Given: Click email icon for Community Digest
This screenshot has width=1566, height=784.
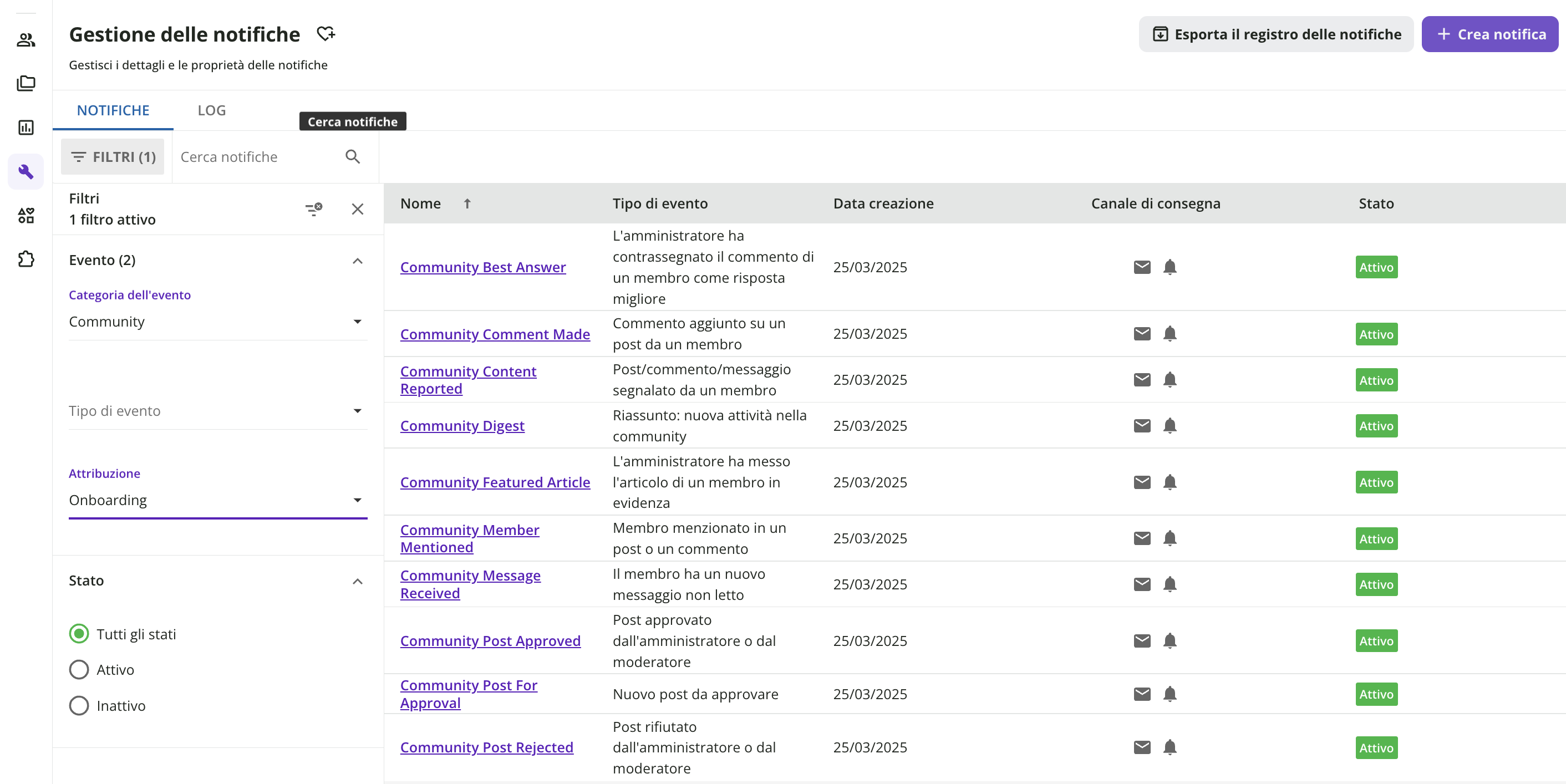Looking at the screenshot, I should point(1142,425).
